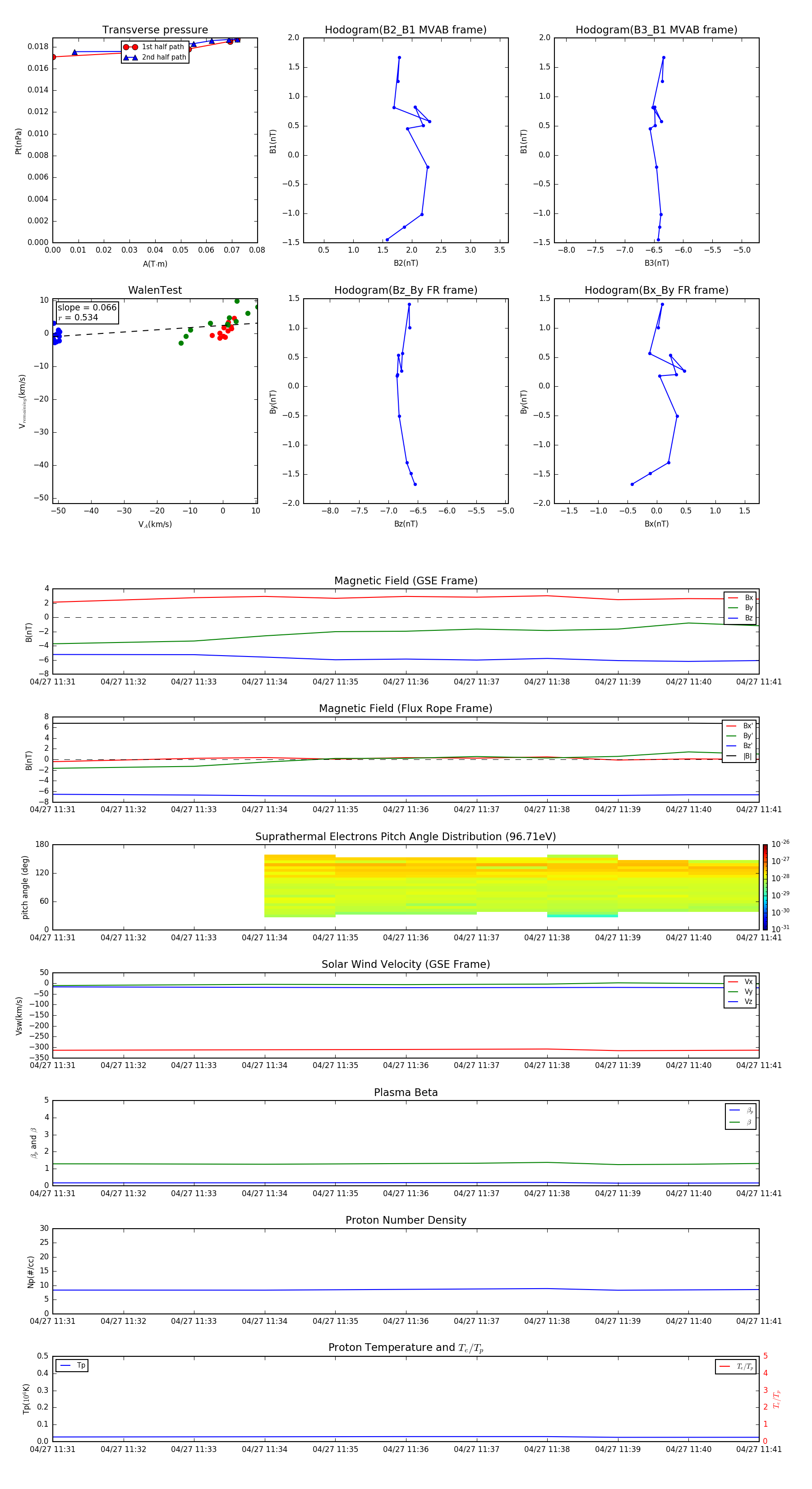812x1489 pixels.
Task: Click '04/27 11:41' tick under Solar Wind Velocity plot
Action: point(759,1065)
